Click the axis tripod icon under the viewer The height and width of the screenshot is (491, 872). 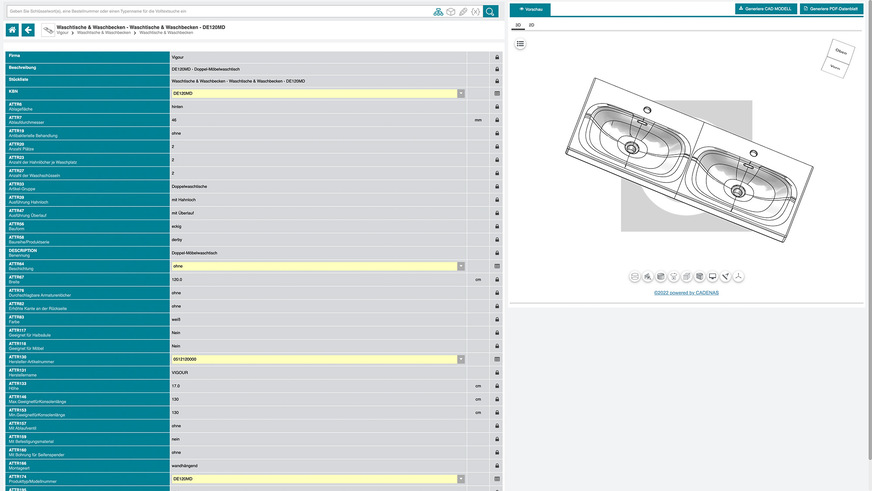click(738, 276)
